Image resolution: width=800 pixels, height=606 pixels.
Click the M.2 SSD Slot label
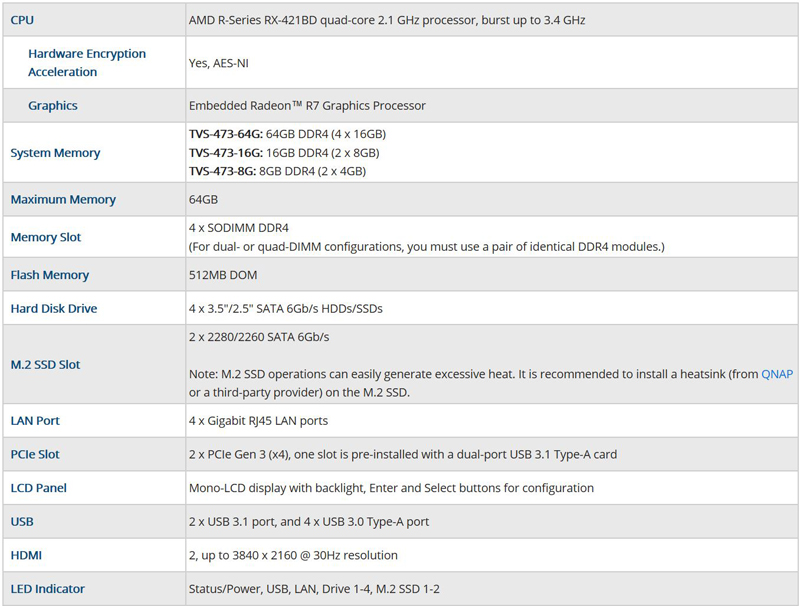point(45,365)
